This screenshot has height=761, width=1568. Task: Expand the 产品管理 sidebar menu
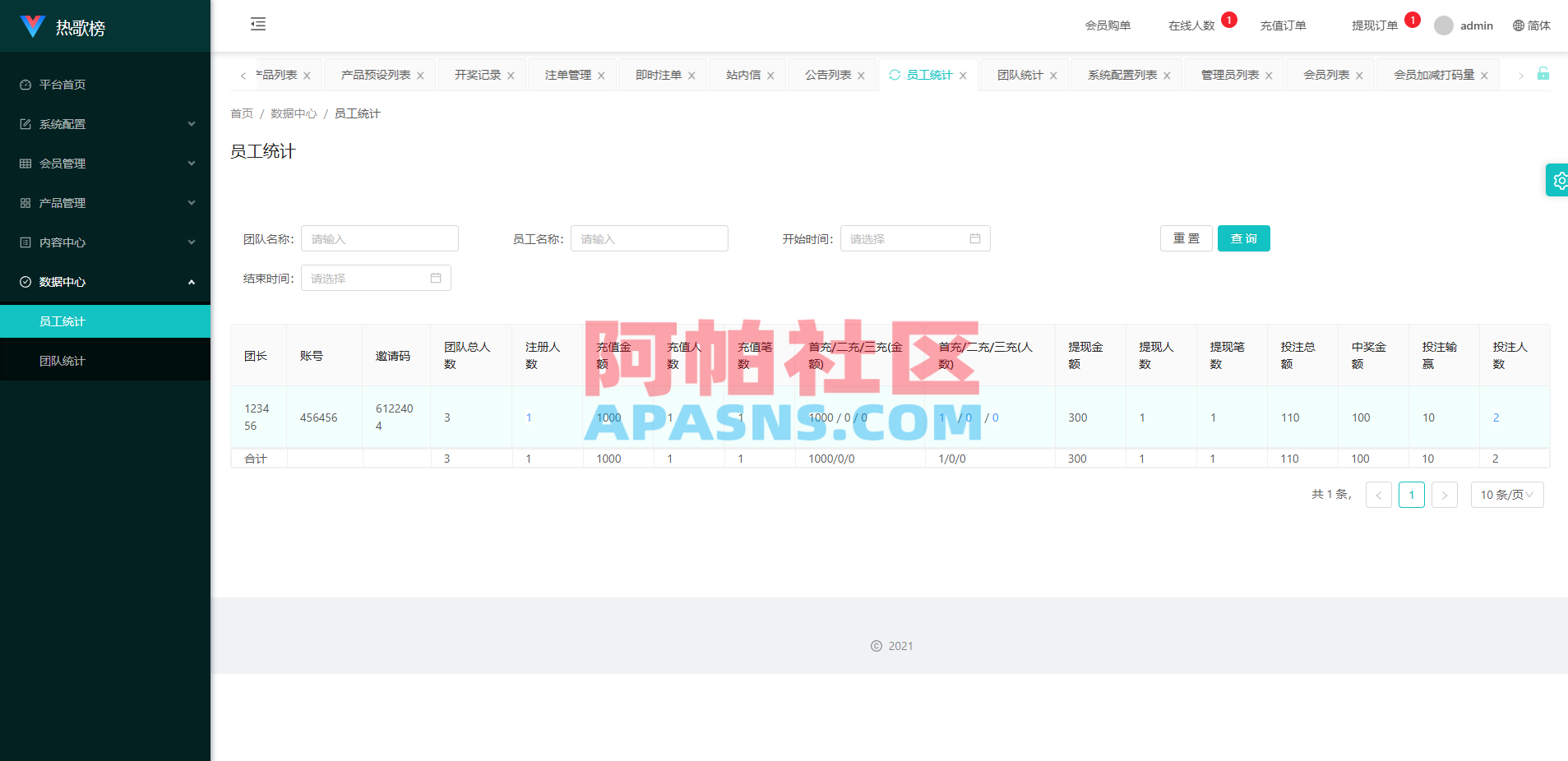coord(105,203)
